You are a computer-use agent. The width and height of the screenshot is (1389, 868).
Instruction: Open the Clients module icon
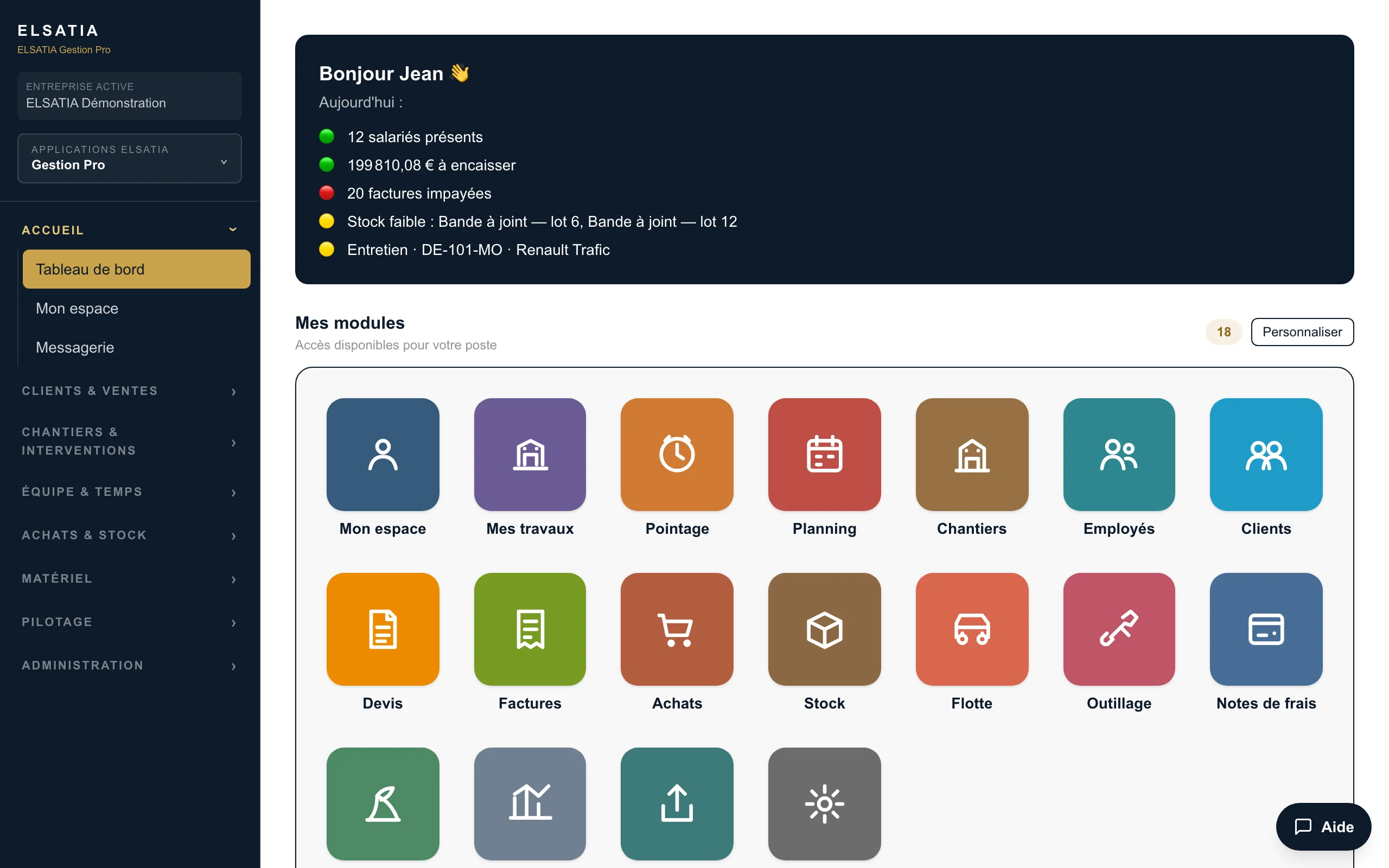(1266, 454)
